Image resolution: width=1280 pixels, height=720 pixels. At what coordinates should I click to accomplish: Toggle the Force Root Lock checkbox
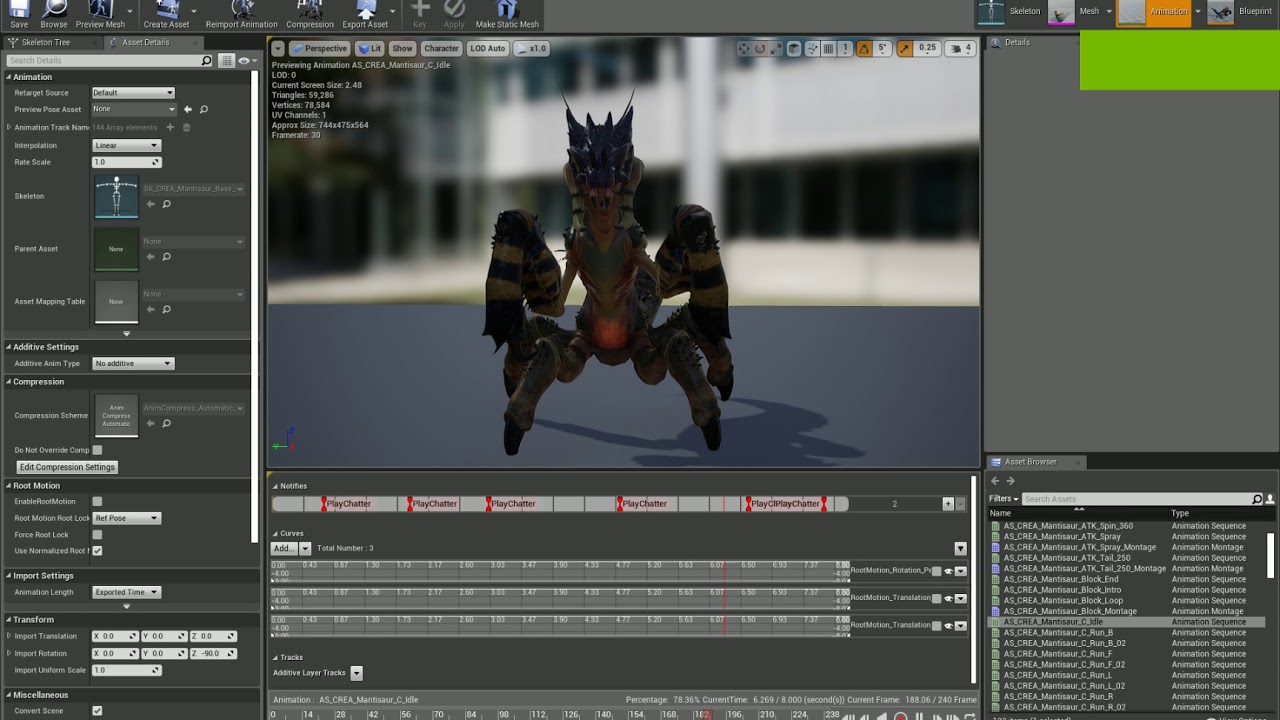point(97,535)
